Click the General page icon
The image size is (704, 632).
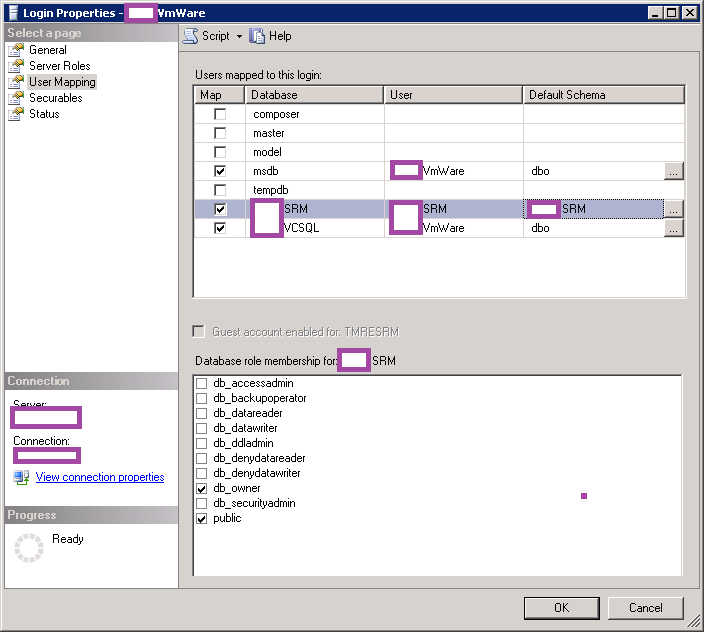pyautogui.click(x=16, y=50)
